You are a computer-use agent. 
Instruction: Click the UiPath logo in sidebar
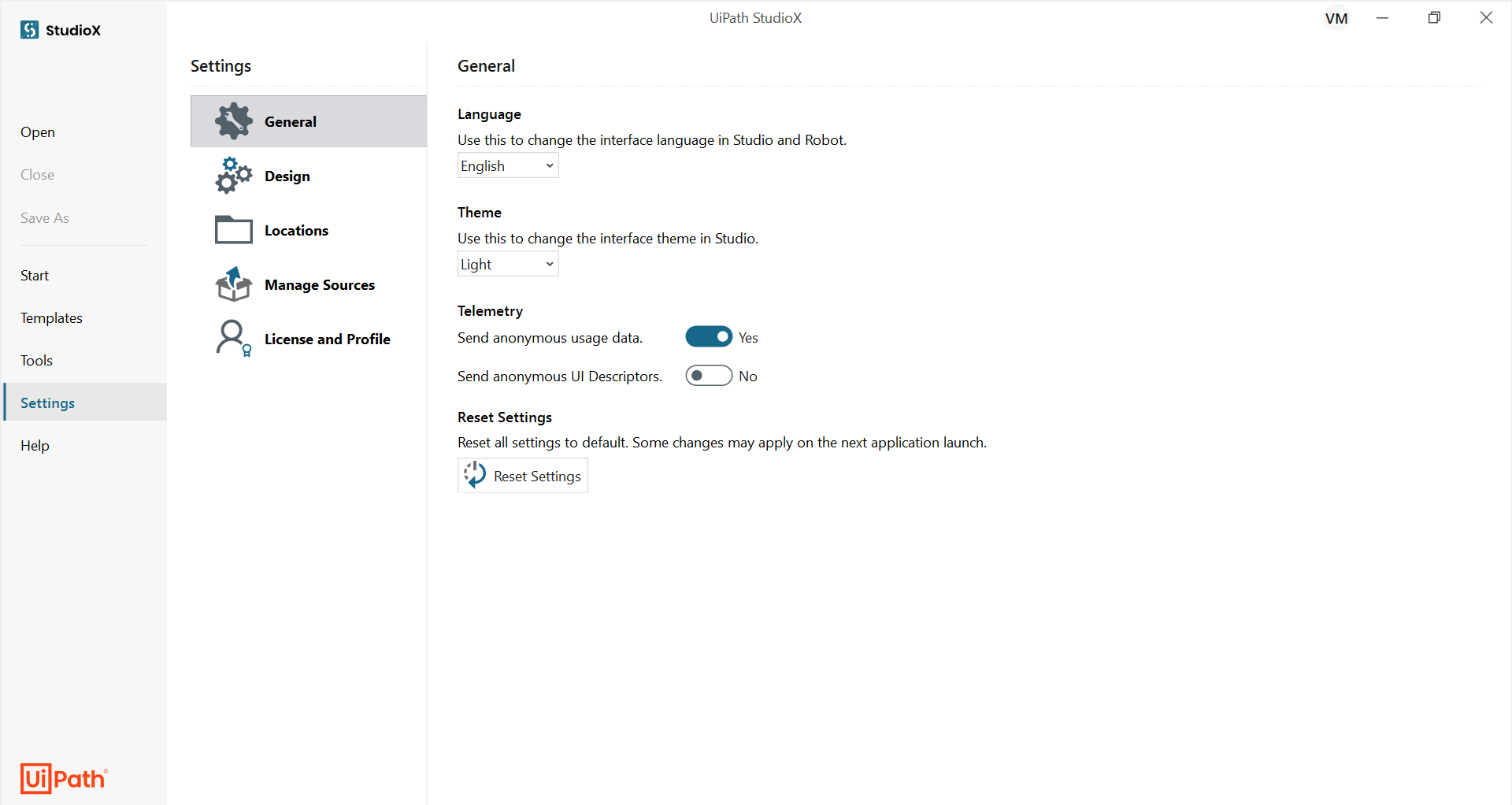(x=64, y=778)
